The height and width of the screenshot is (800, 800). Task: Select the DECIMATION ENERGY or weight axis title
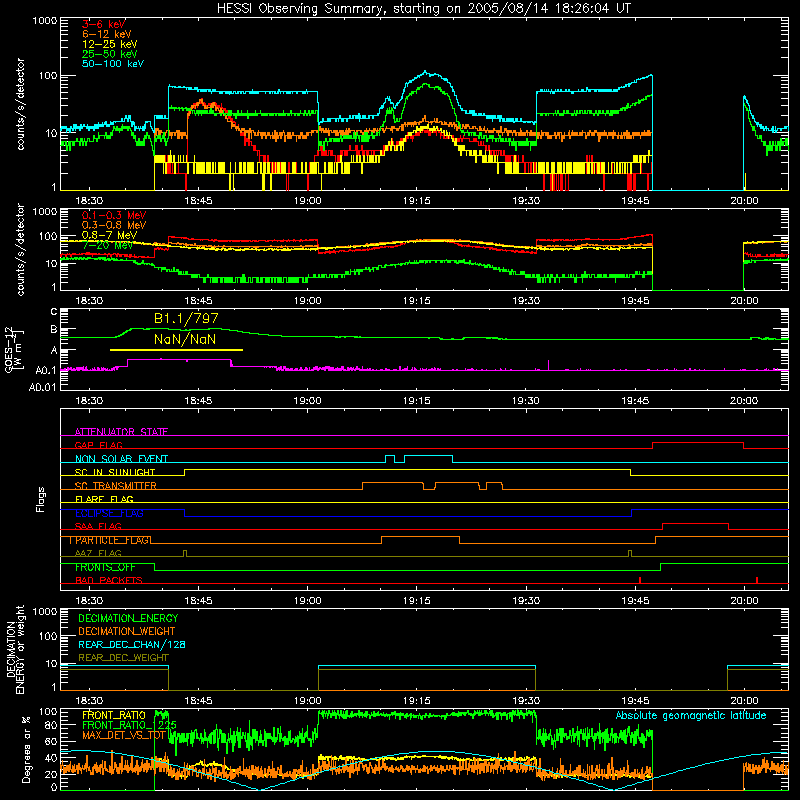click(x=15, y=649)
